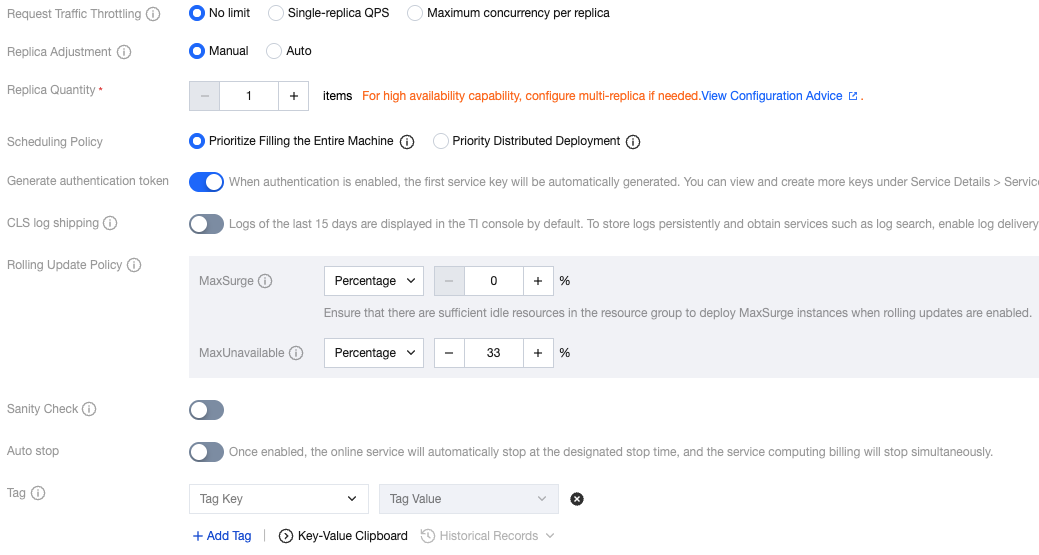Remove the tag row with X icon
The height and width of the screenshot is (555, 1039).
tap(577, 499)
